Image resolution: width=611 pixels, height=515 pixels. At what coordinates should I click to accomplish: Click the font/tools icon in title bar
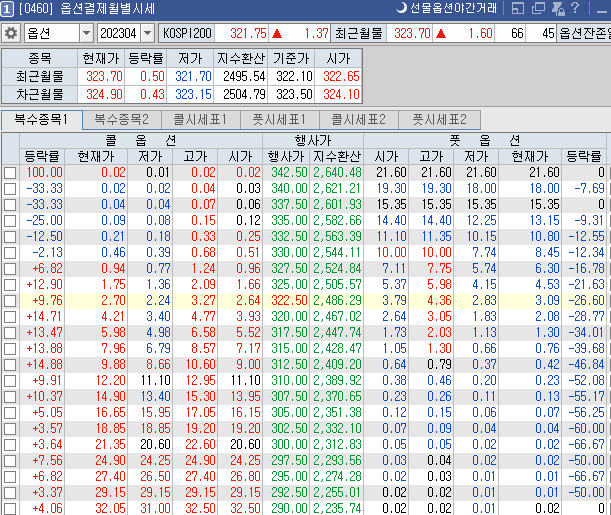point(558,8)
